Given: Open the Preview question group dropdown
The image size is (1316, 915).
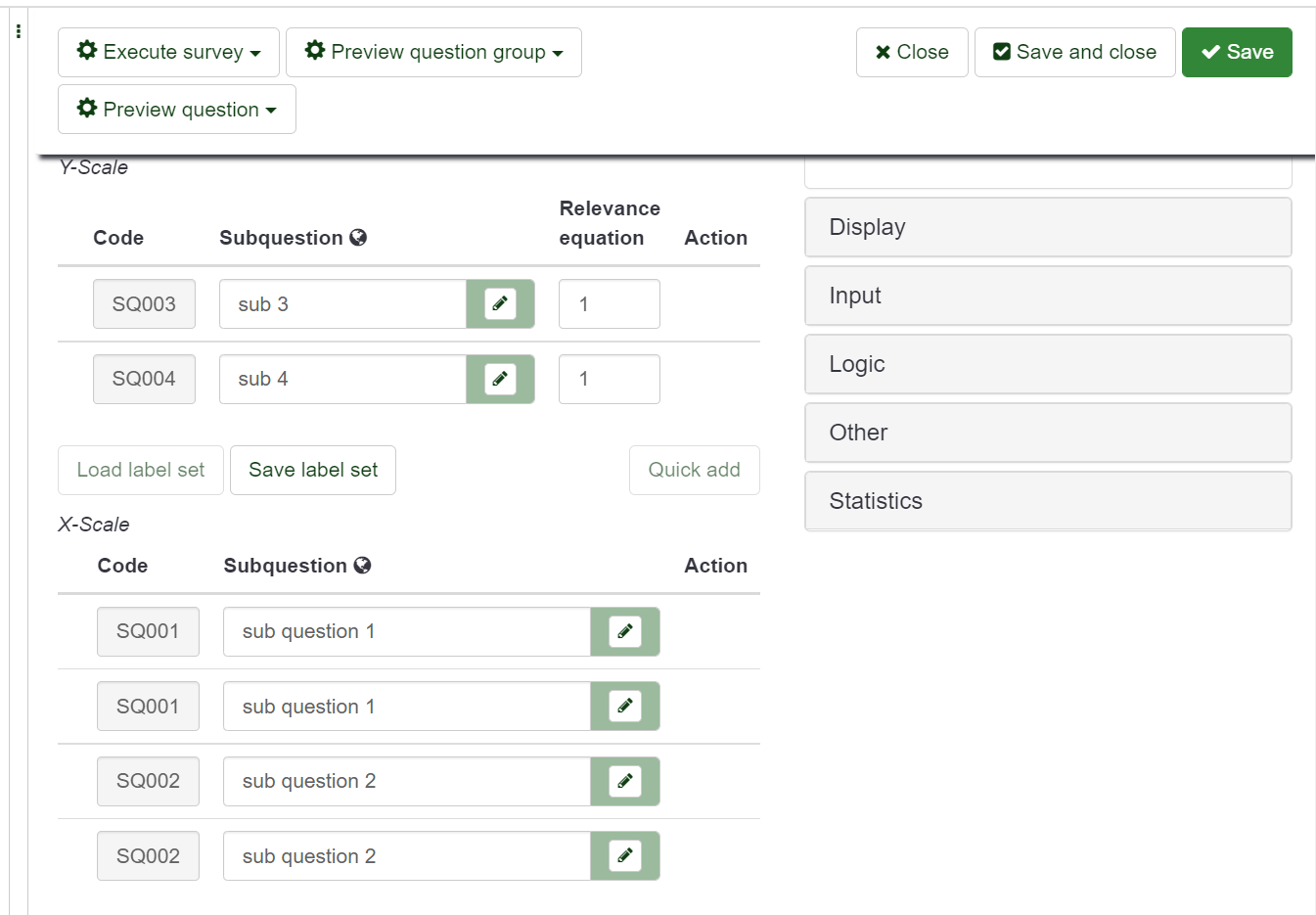Looking at the screenshot, I should coord(433,52).
